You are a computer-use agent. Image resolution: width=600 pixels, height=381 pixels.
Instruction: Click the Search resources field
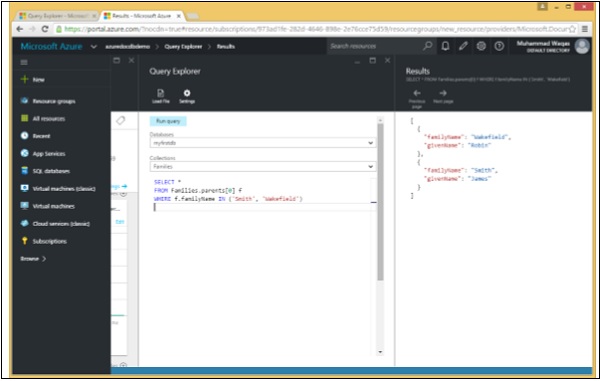pos(374,46)
